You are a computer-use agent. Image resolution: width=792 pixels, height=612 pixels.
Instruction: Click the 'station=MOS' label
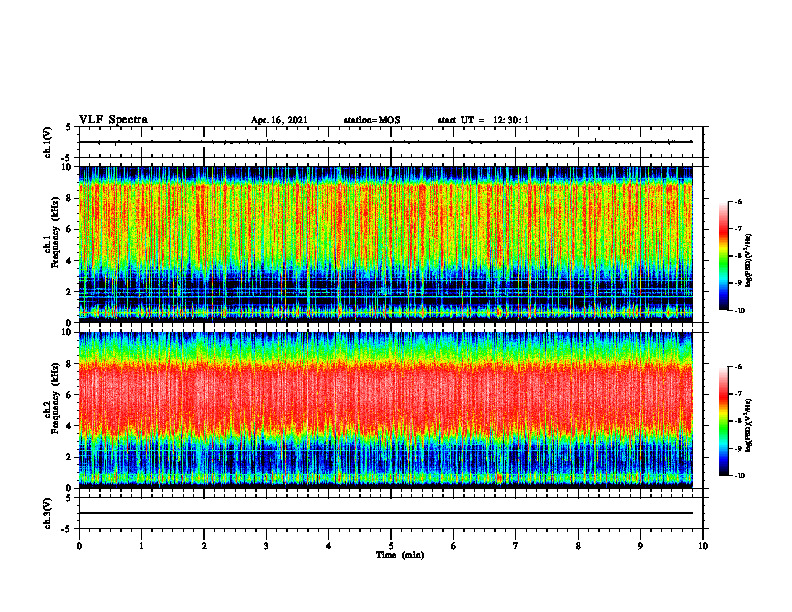click(372, 120)
